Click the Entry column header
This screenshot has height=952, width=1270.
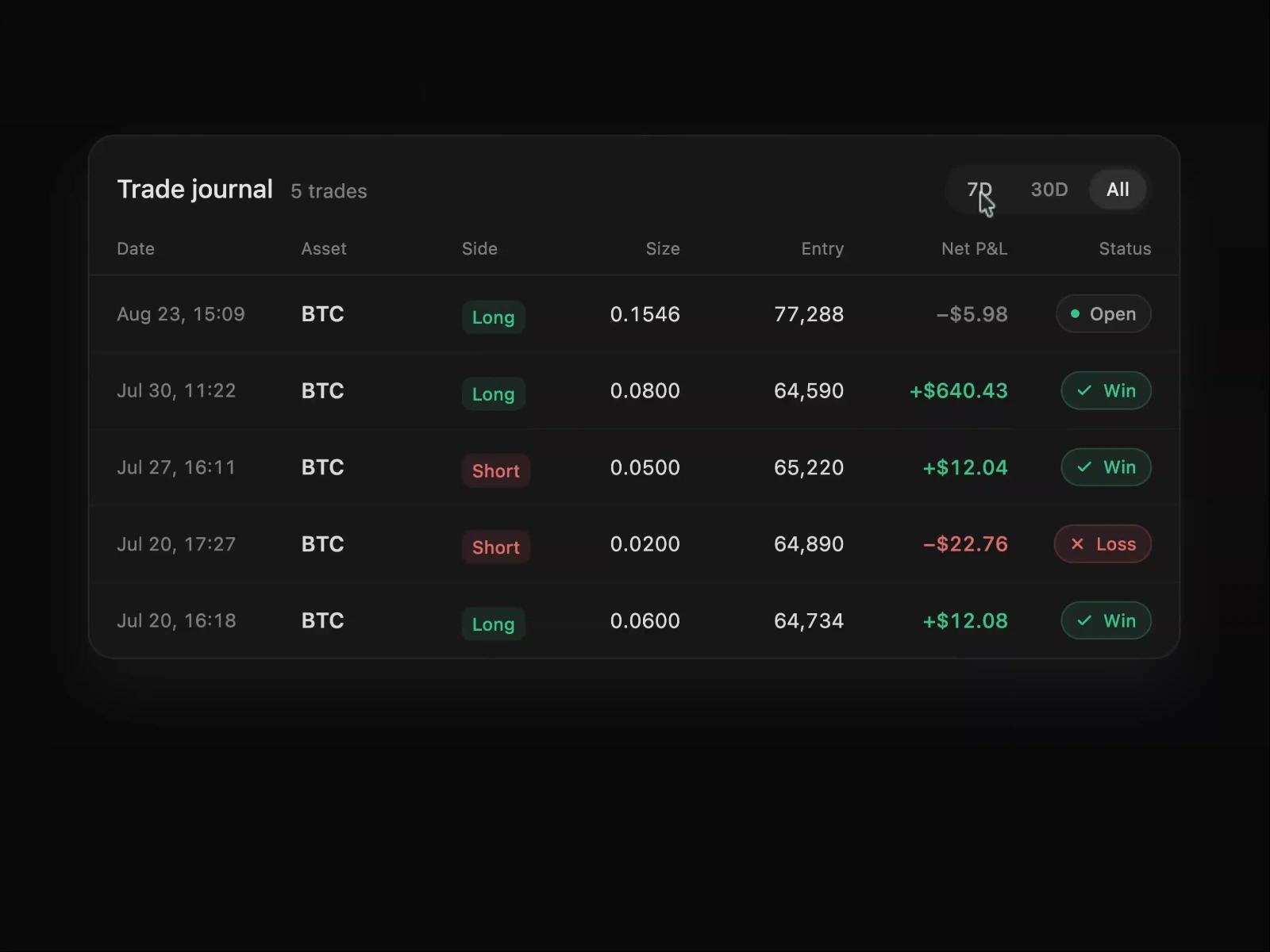(x=822, y=249)
